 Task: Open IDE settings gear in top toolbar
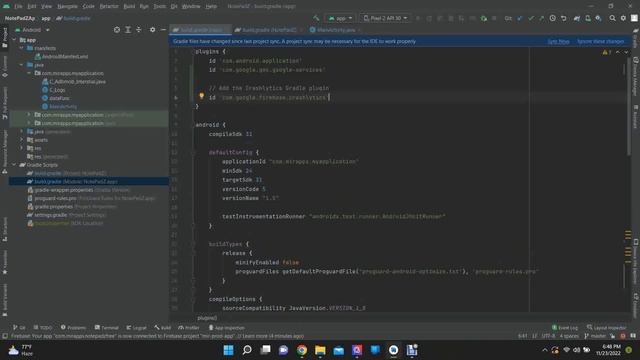click(x=623, y=18)
